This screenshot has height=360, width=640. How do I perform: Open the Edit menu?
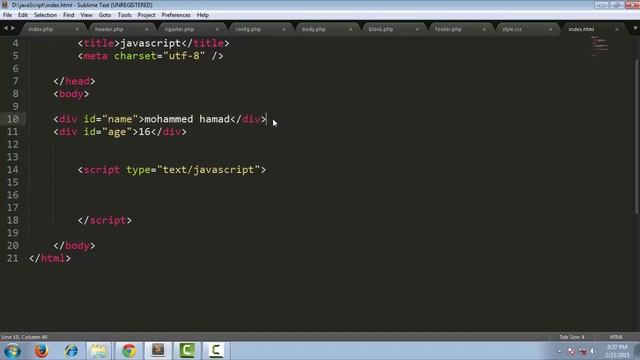(22, 15)
